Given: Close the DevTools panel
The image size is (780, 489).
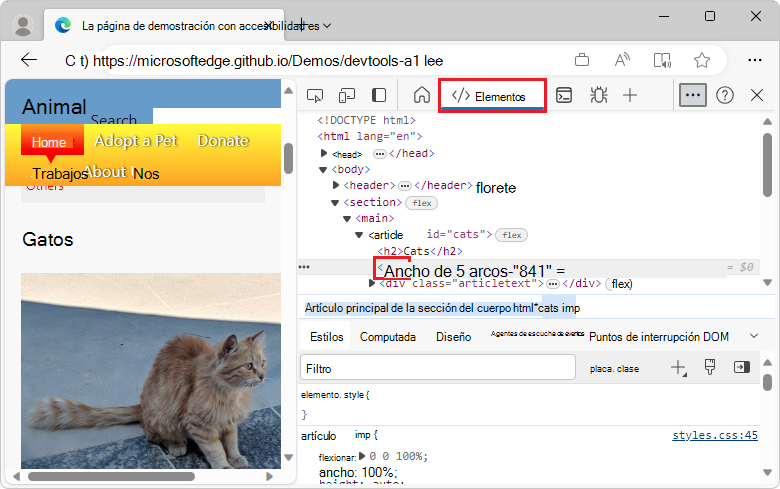Looking at the screenshot, I should [757, 95].
